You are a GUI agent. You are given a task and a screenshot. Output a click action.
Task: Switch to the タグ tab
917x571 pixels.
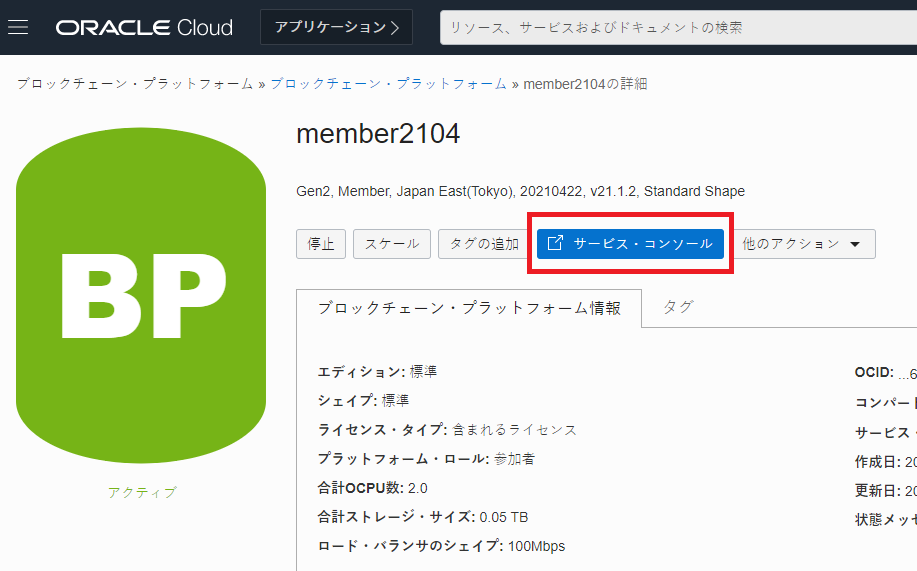tap(678, 307)
